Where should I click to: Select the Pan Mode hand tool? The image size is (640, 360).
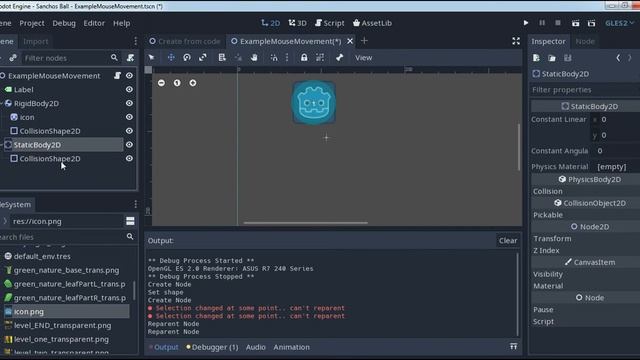click(x=254, y=58)
